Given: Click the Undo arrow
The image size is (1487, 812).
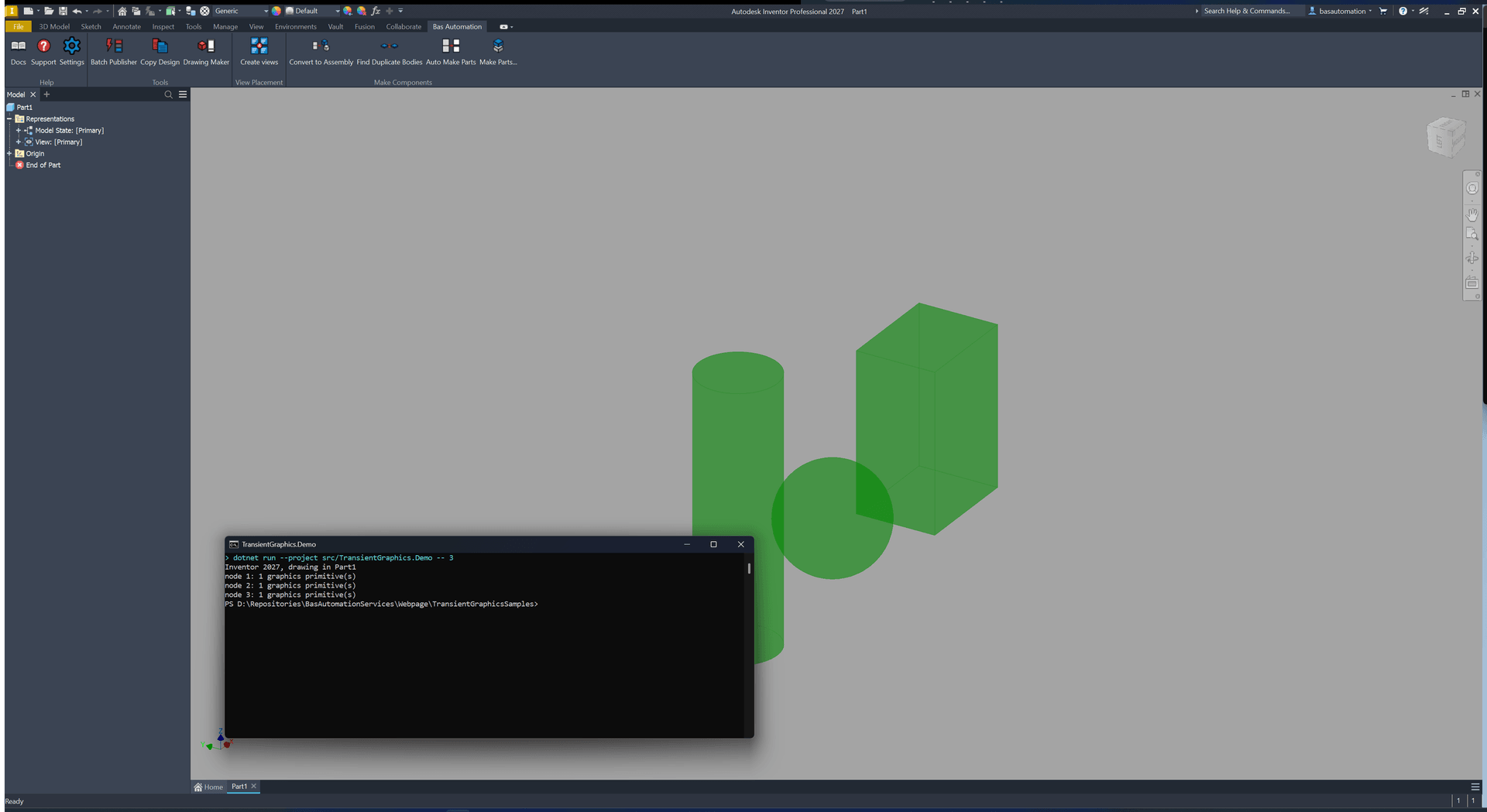Looking at the screenshot, I should [x=77, y=11].
